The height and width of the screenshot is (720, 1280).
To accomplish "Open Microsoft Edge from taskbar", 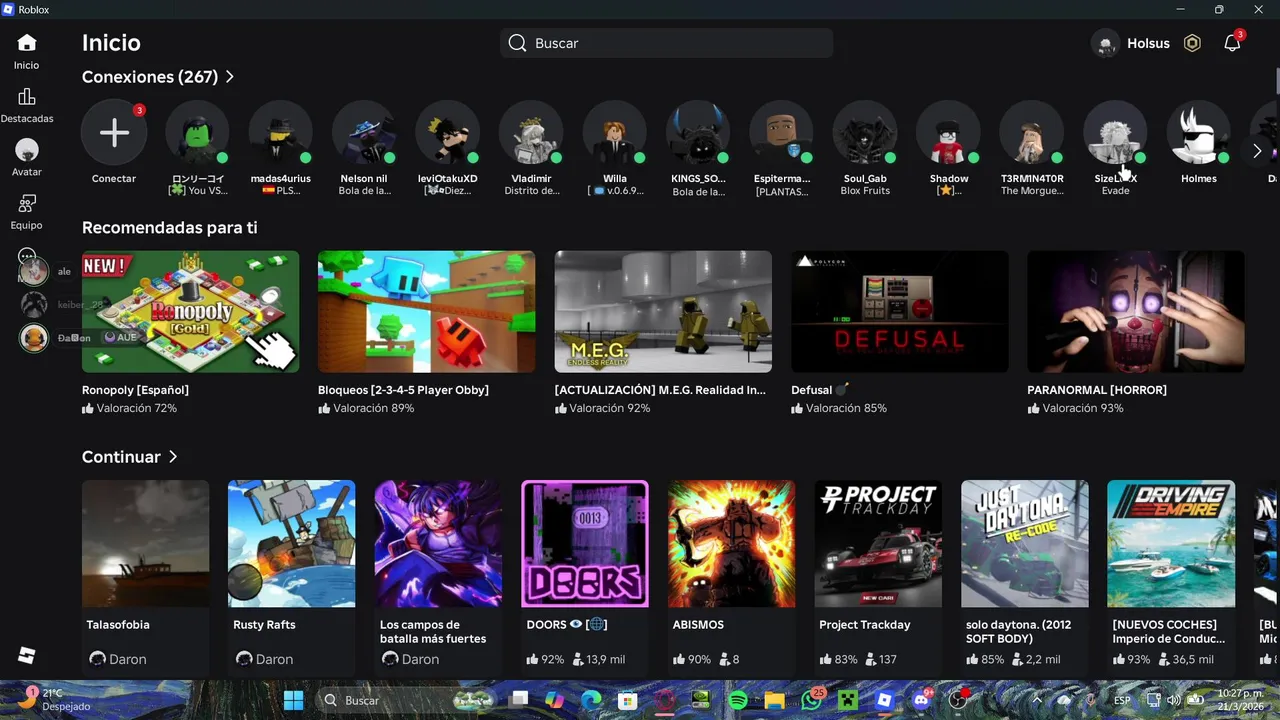I will tap(592, 700).
